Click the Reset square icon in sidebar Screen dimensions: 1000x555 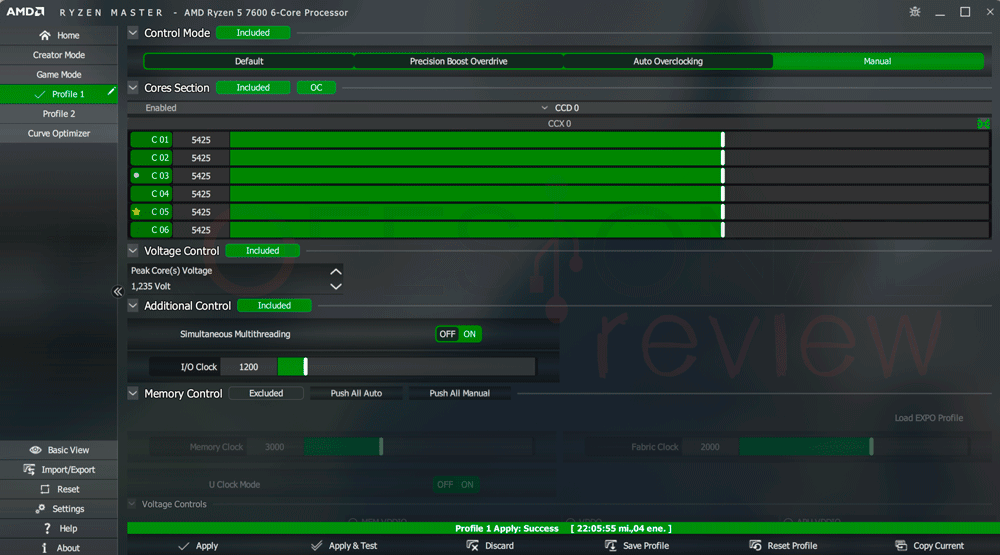[45, 489]
